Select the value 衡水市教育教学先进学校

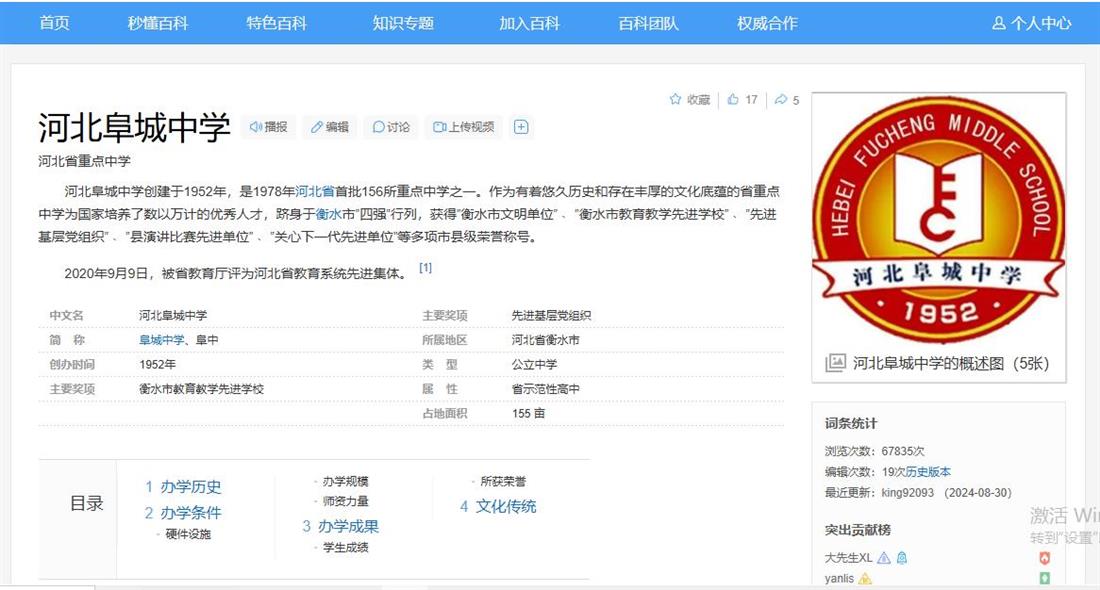201,389
